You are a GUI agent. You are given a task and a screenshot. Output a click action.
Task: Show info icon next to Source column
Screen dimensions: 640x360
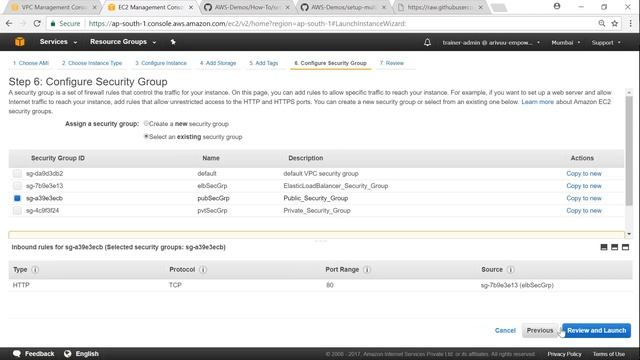tap(511, 270)
